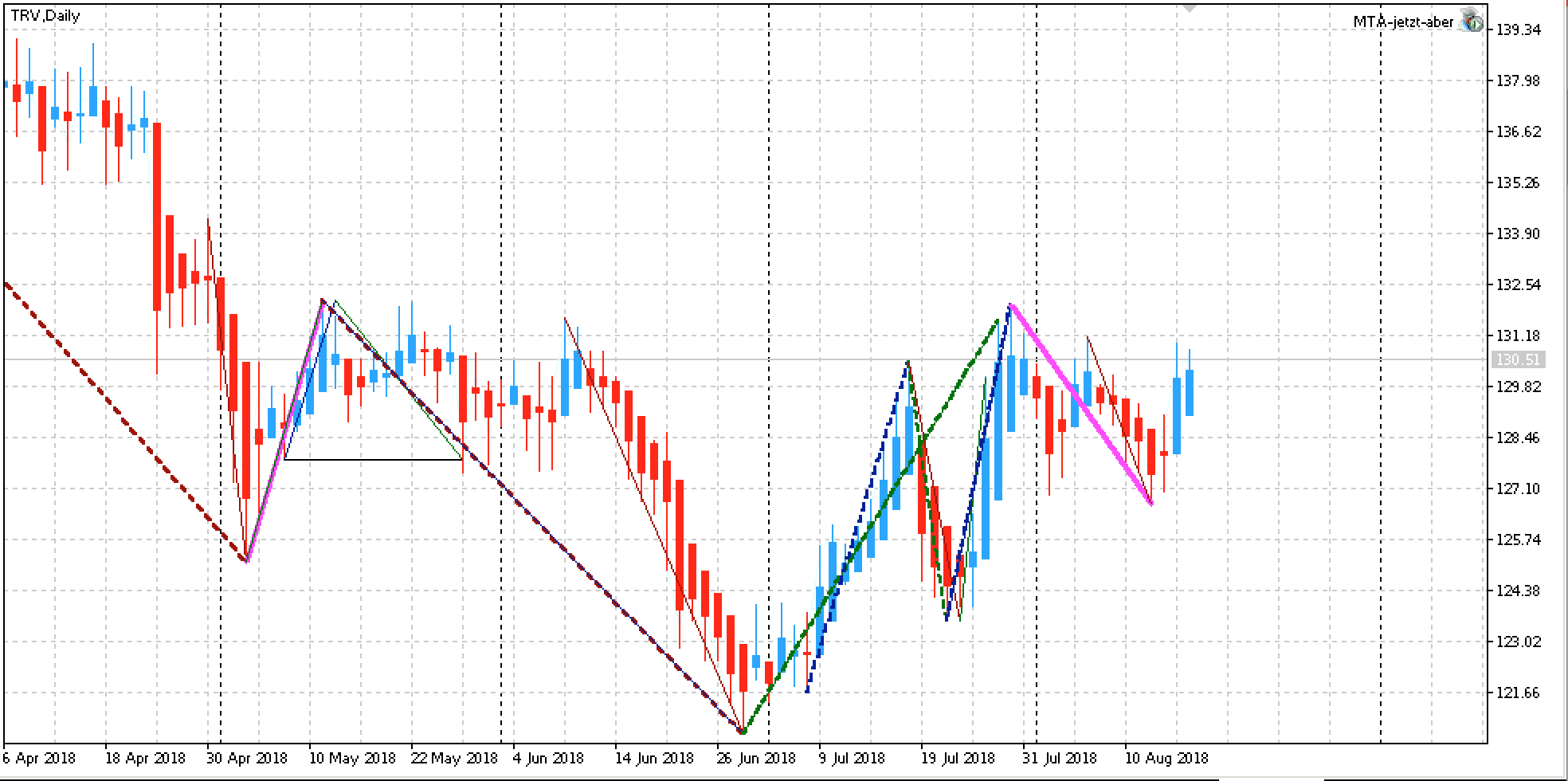Click the 124.38 price axis label

click(1519, 591)
